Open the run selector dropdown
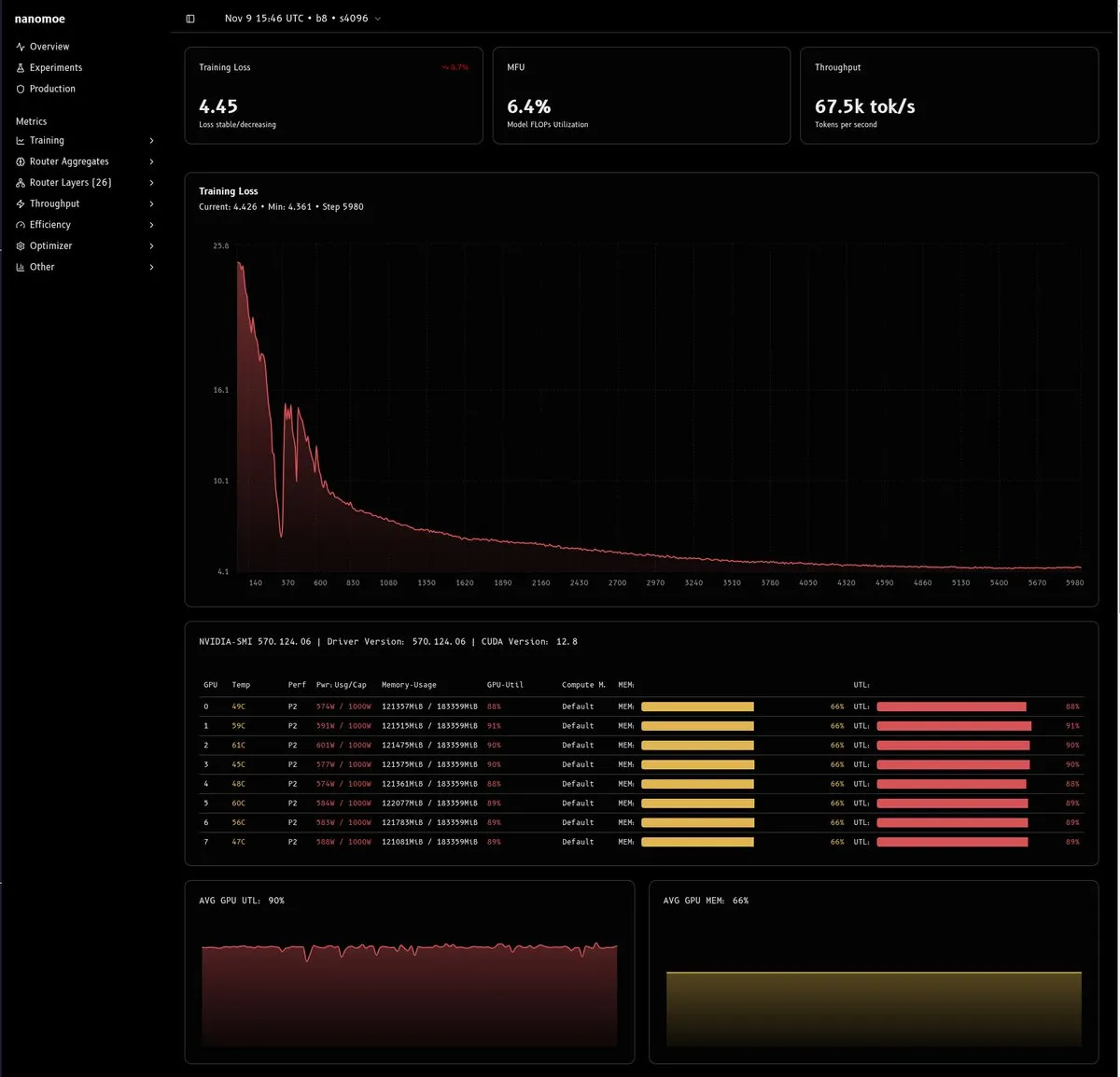The width and height of the screenshot is (1120, 1077). click(302, 19)
